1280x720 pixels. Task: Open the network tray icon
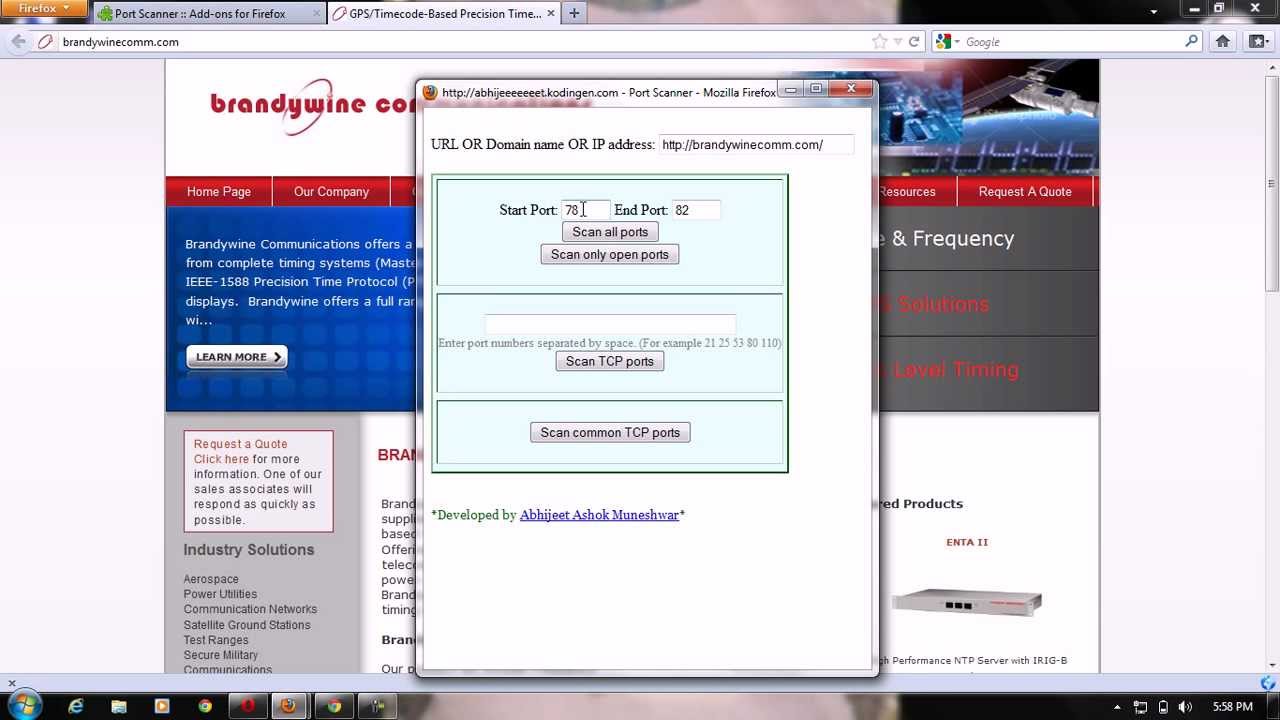tap(1141, 707)
